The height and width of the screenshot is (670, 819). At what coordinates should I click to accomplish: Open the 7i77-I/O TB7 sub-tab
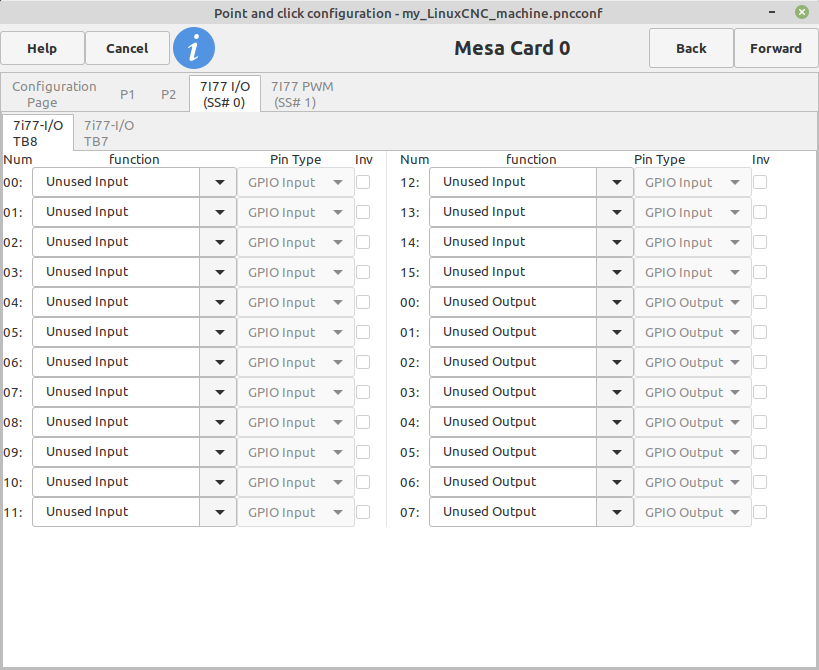point(109,133)
